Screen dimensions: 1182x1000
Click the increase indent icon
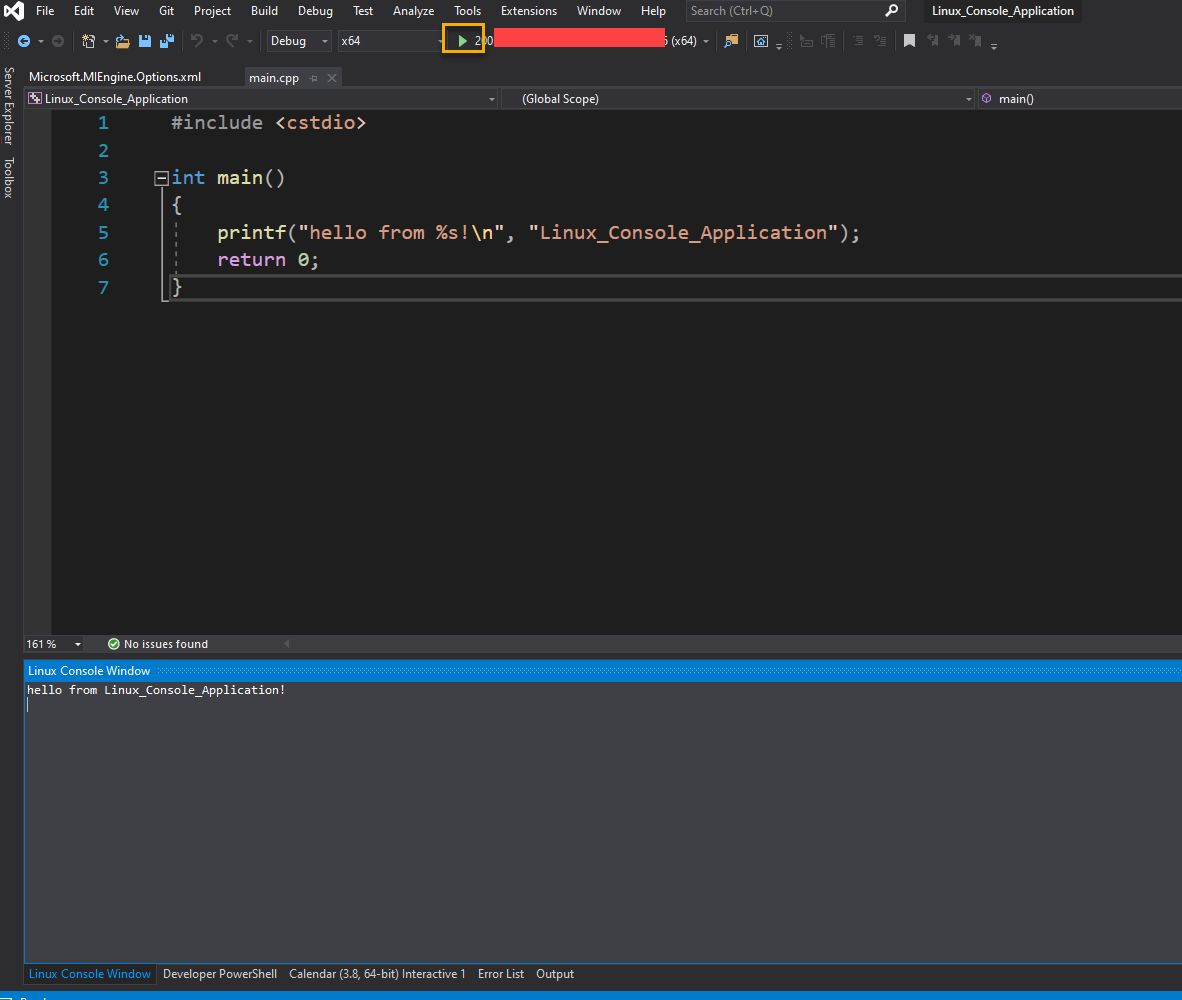pos(828,41)
